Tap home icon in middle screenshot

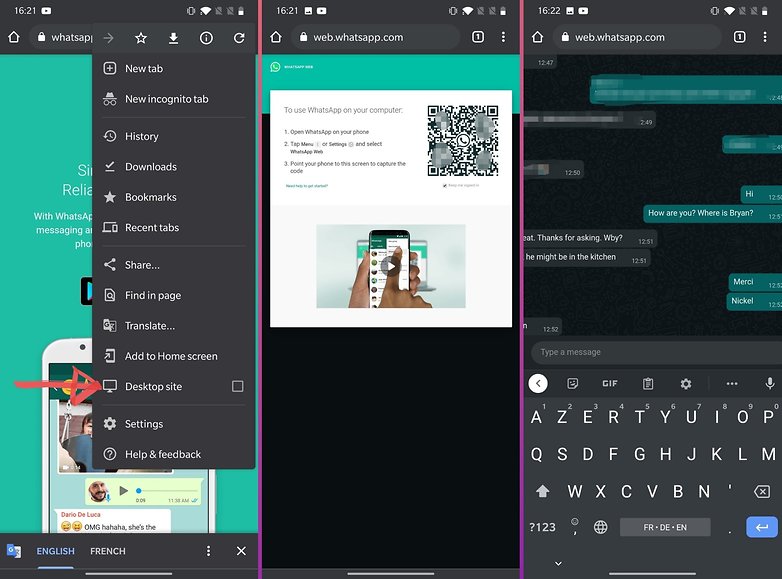(x=276, y=37)
